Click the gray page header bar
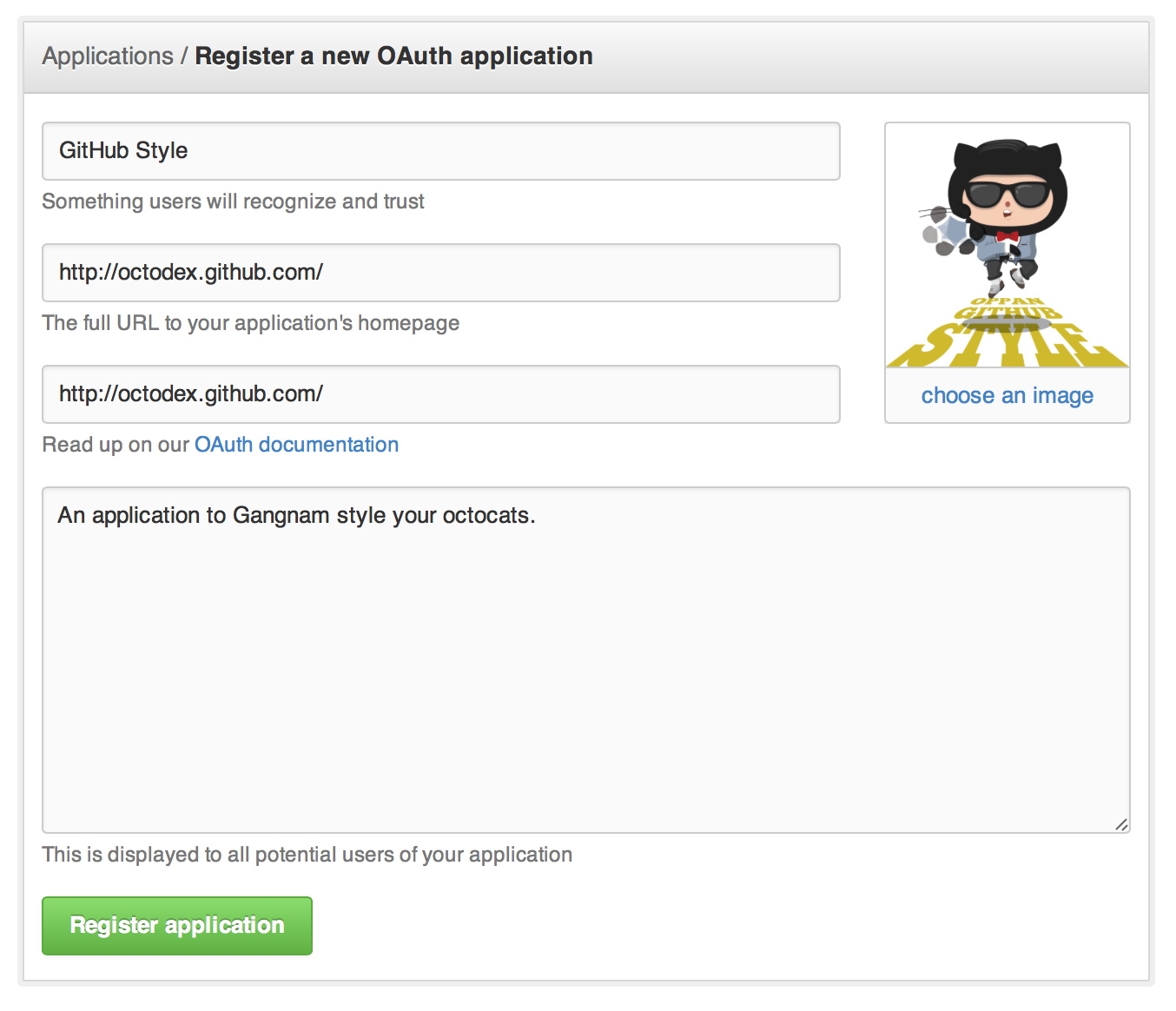The width and height of the screenshot is (1176, 1011). [782, 55]
